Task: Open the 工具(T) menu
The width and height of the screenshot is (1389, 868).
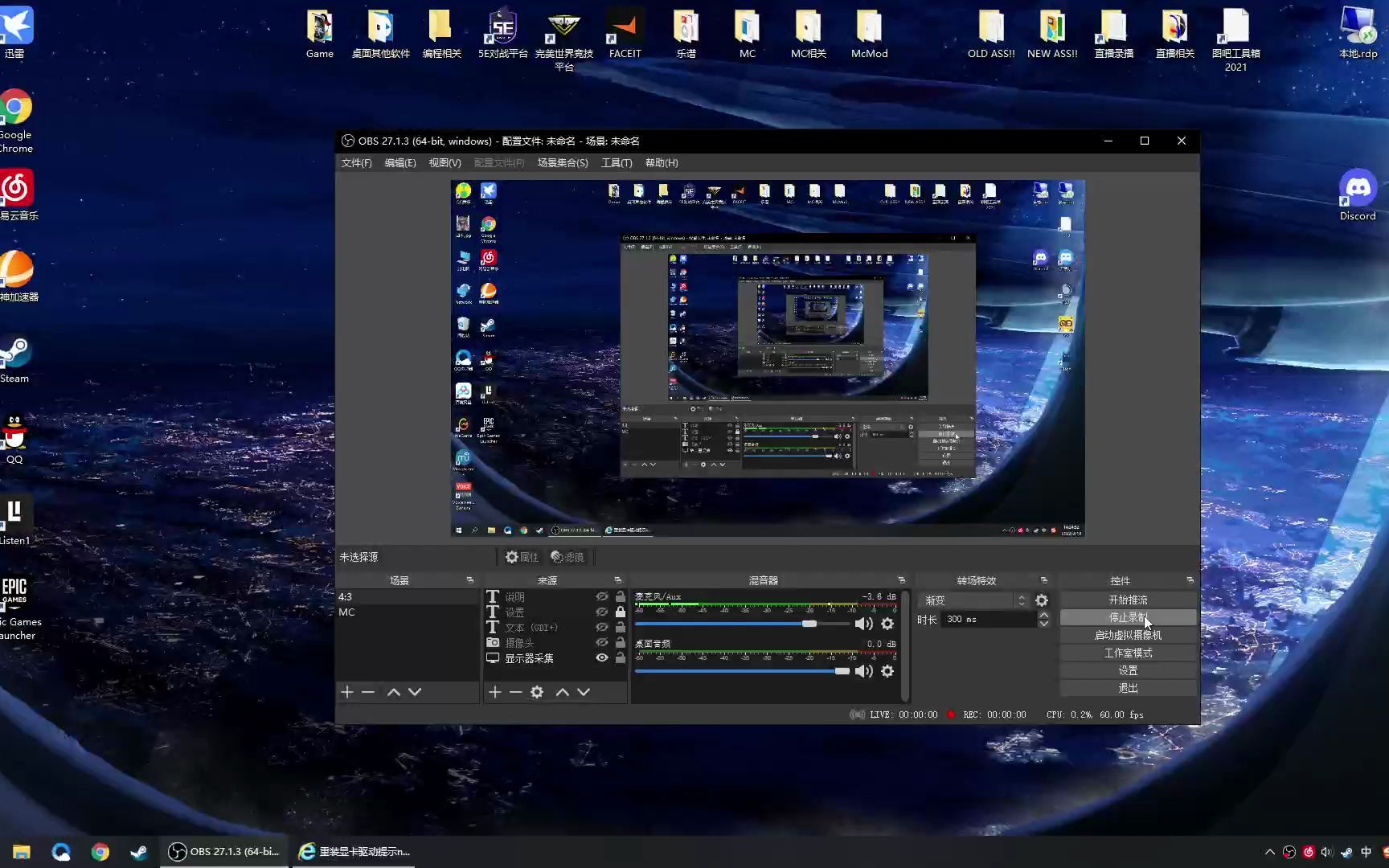Action: point(617,163)
